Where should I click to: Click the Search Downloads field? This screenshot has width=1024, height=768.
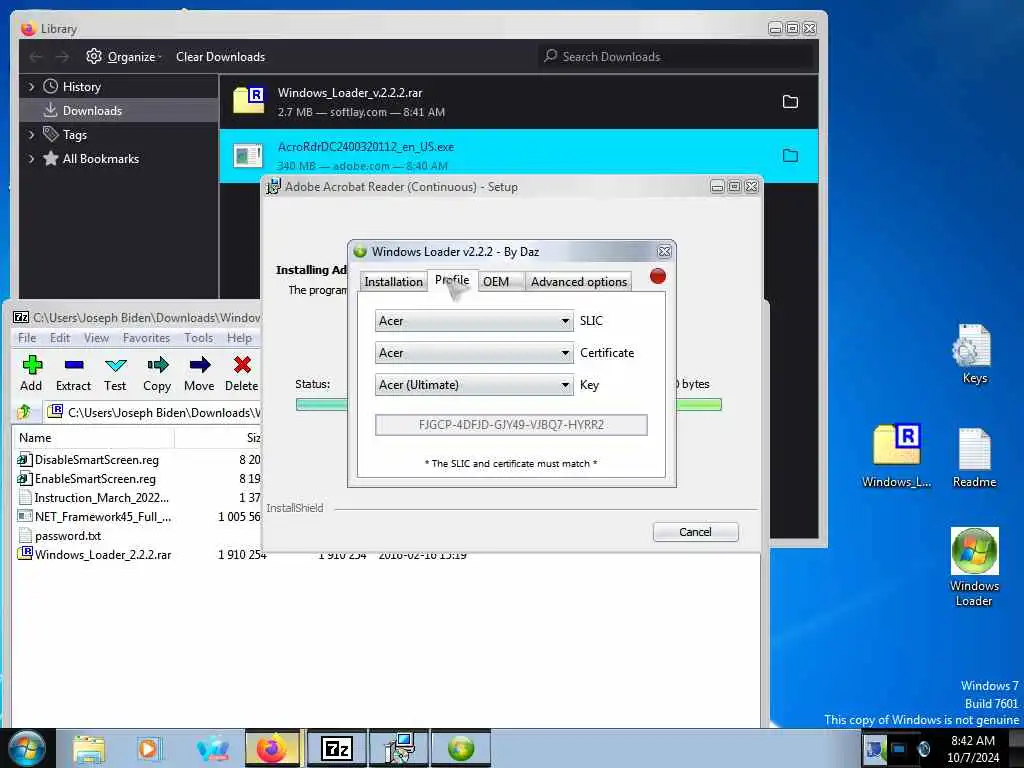pos(677,57)
